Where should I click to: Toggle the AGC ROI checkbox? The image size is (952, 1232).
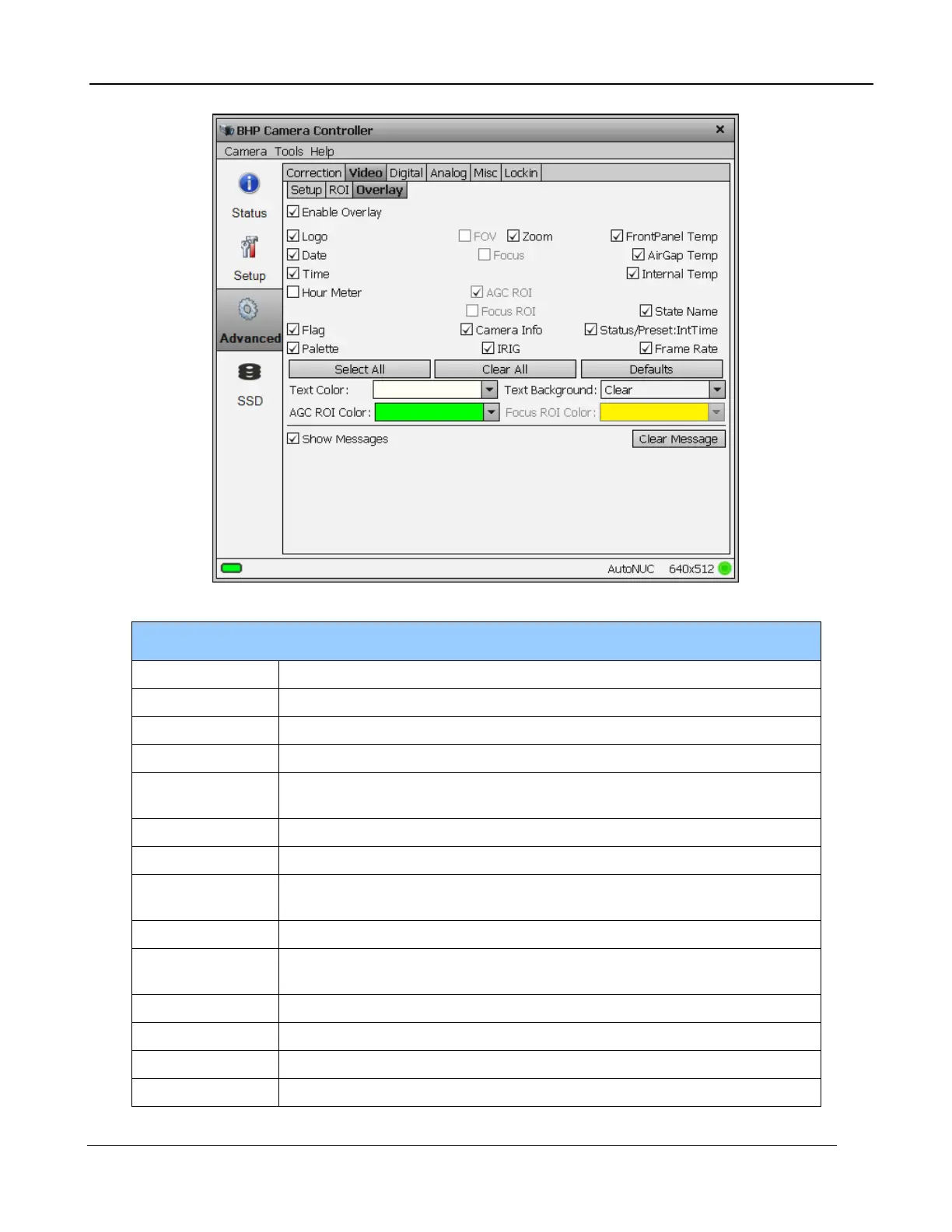click(x=477, y=292)
